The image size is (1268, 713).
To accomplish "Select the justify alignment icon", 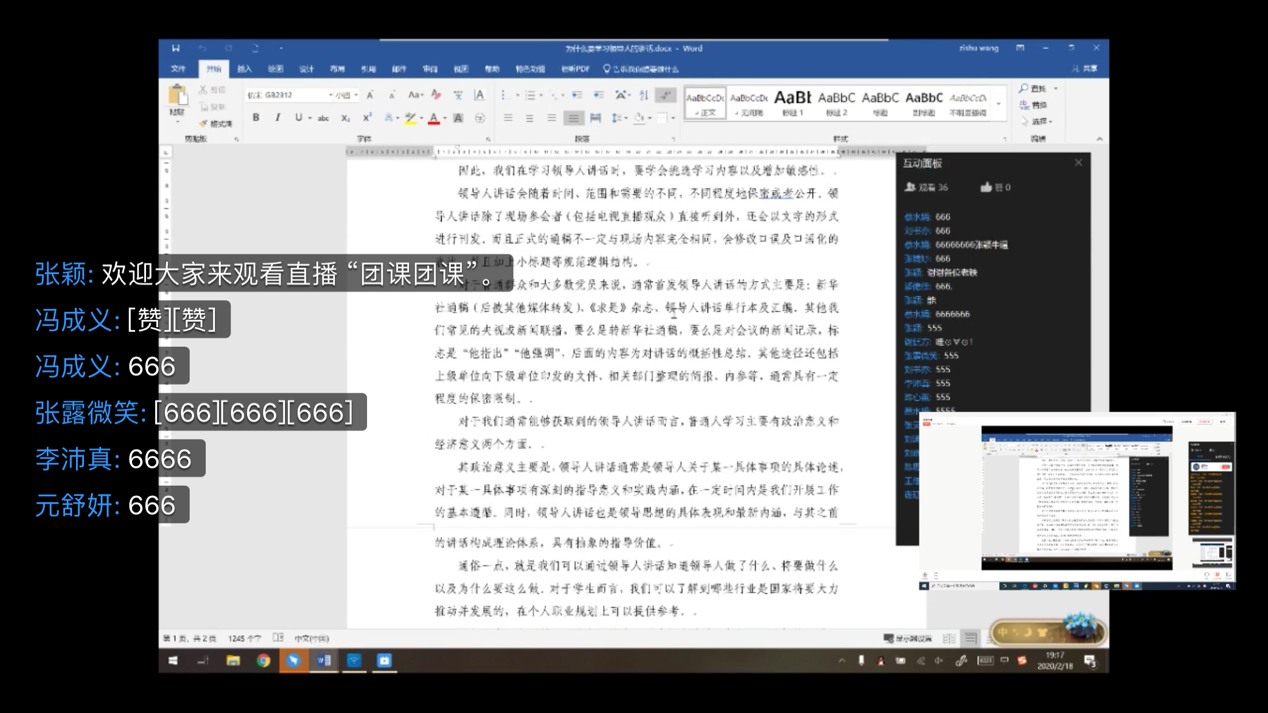I will (573, 118).
